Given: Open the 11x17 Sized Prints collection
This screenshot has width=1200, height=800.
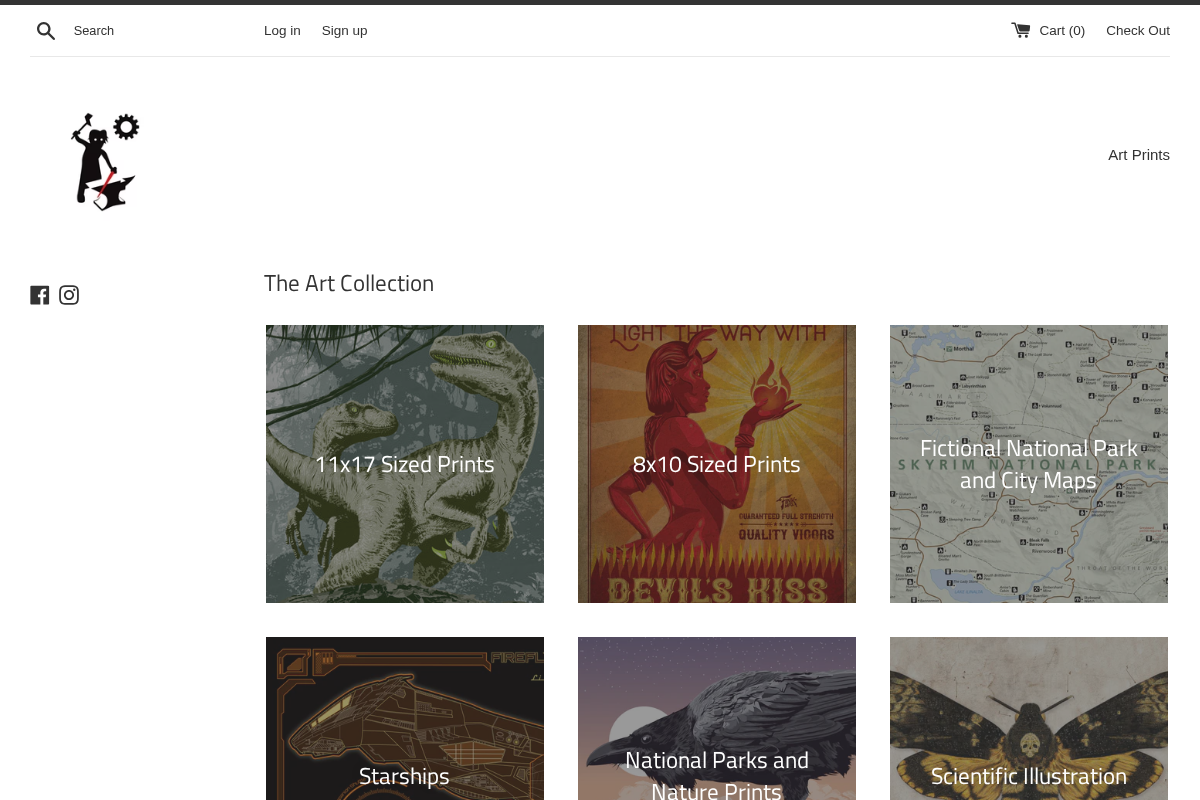Looking at the screenshot, I should pyautogui.click(x=404, y=463).
